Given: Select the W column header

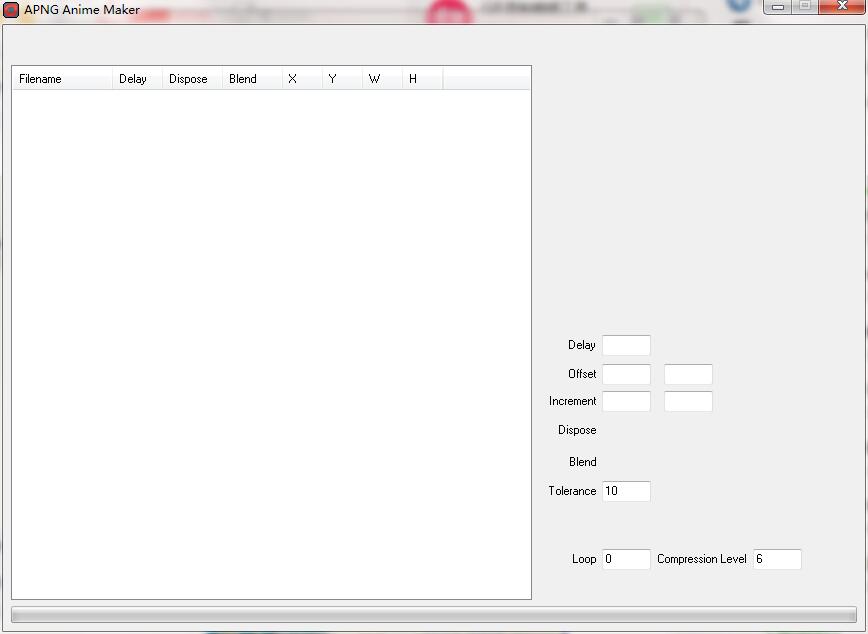Looking at the screenshot, I should tap(382, 79).
